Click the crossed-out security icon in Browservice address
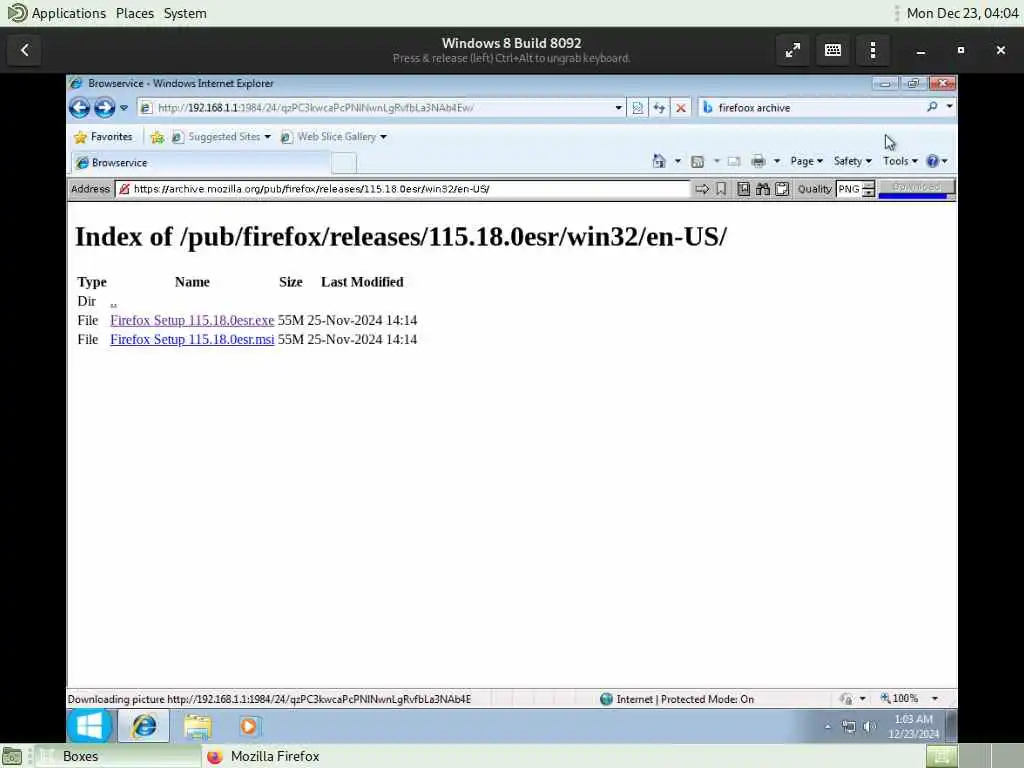 pyautogui.click(x=124, y=189)
